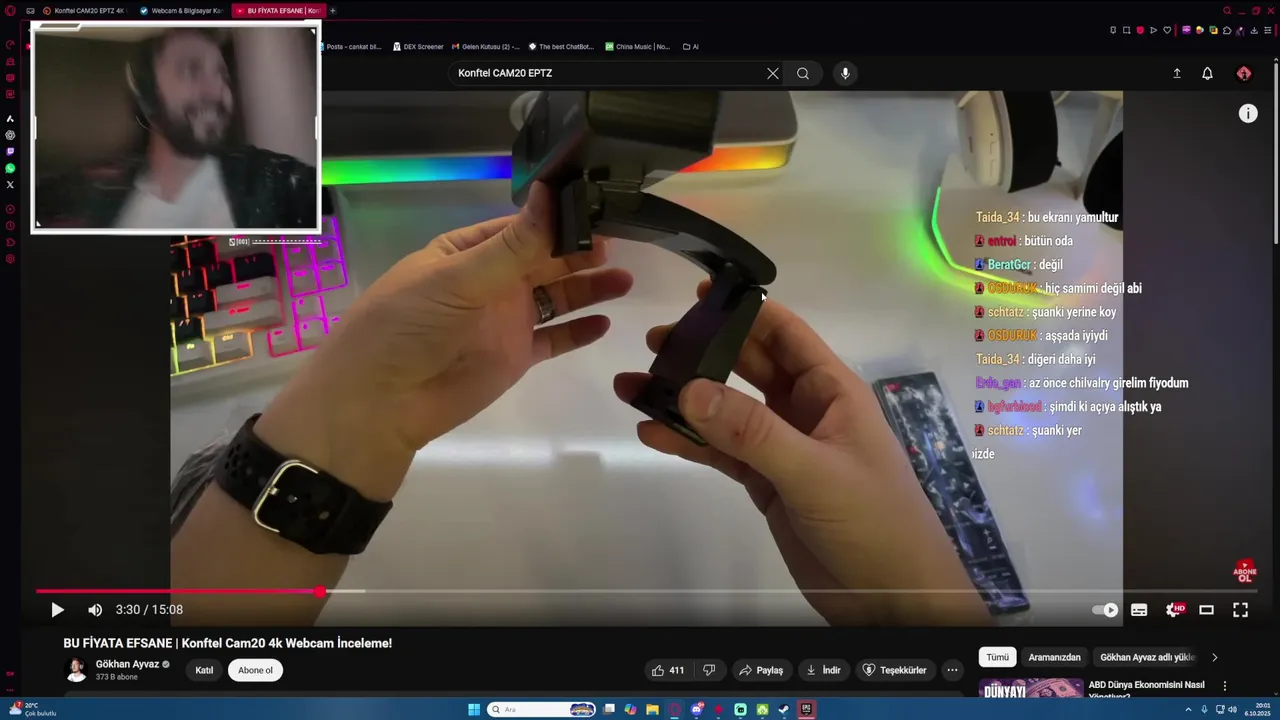The width and height of the screenshot is (1280, 720).
Task: Select the Aramanızdan filter chip
Action: 1054,657
